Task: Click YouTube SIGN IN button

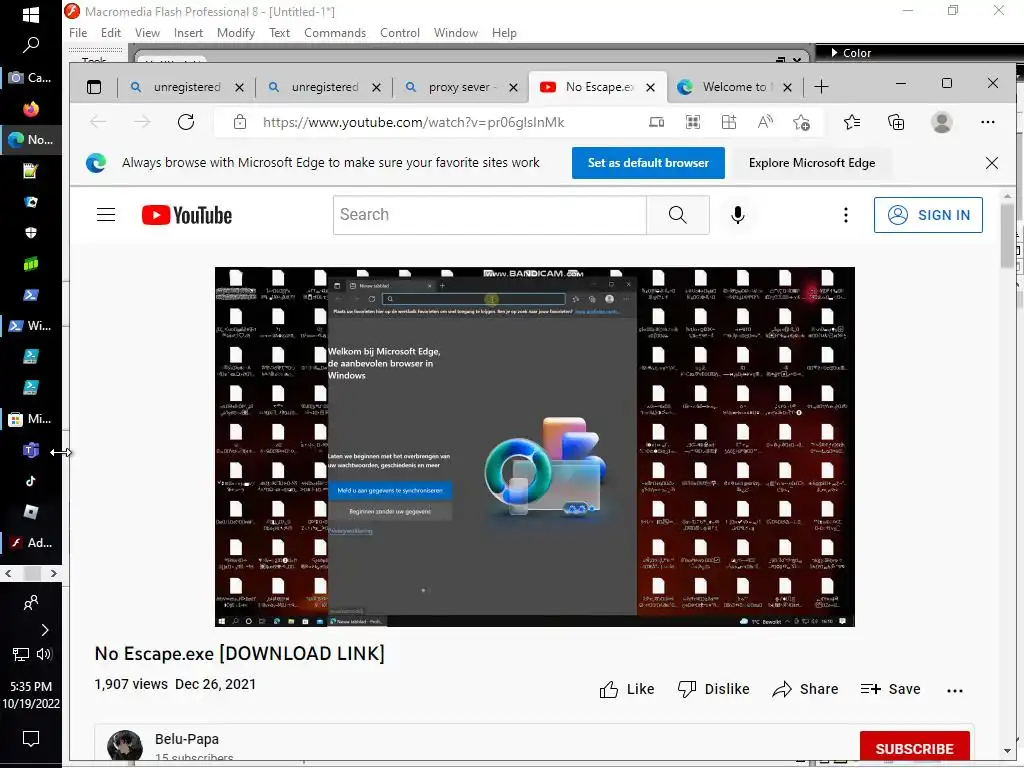Action: [x=928, y=215]
